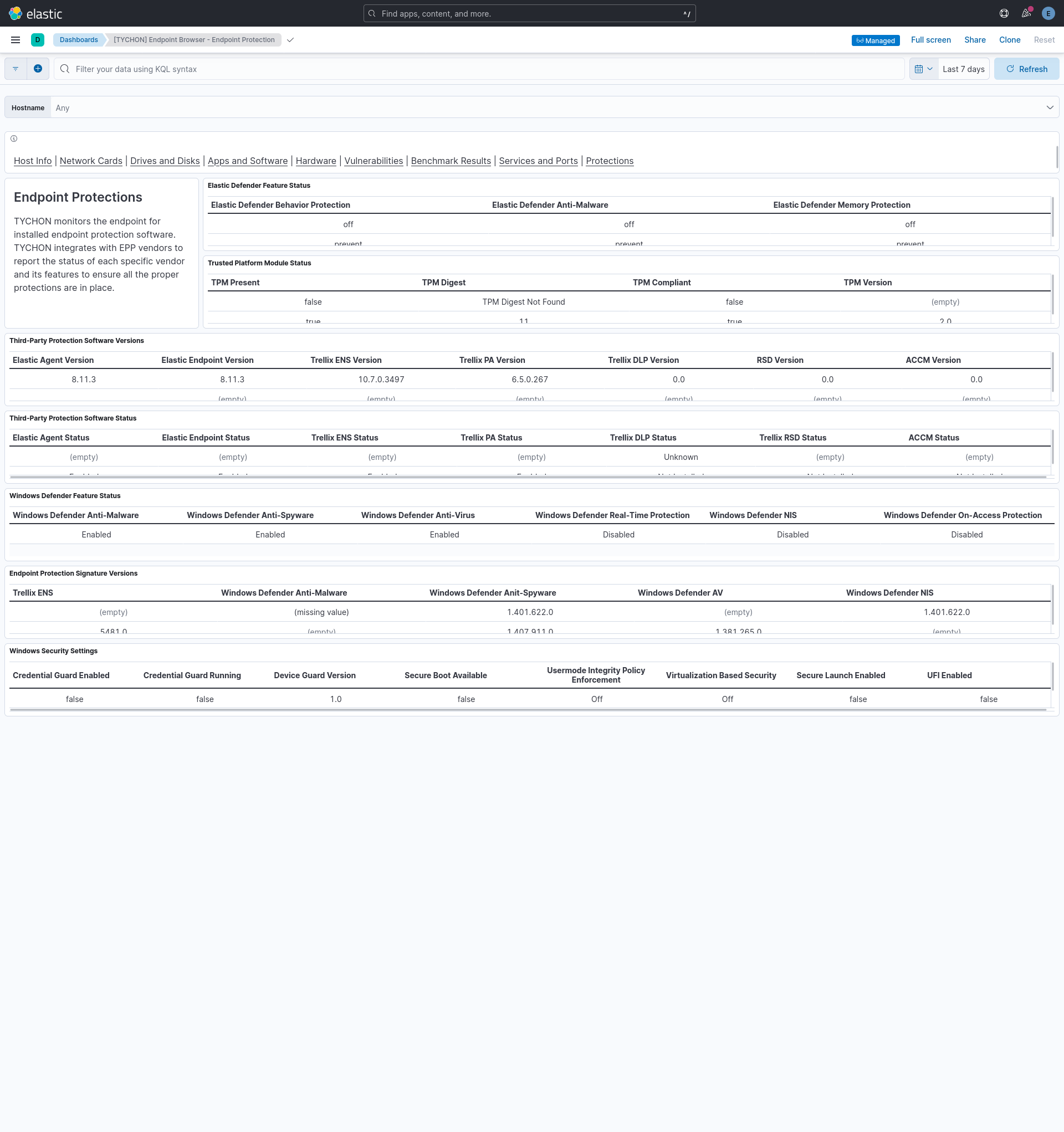
Task: Enter Full screen mode
Action: pos(930,40)
